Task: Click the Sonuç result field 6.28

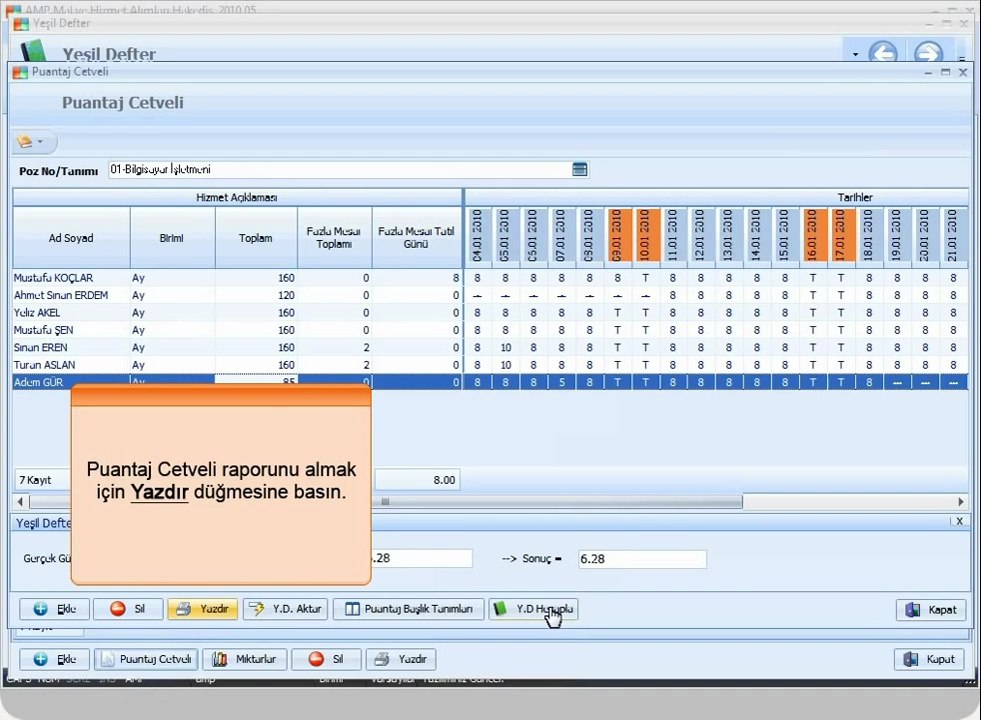Action: (642, 559)
